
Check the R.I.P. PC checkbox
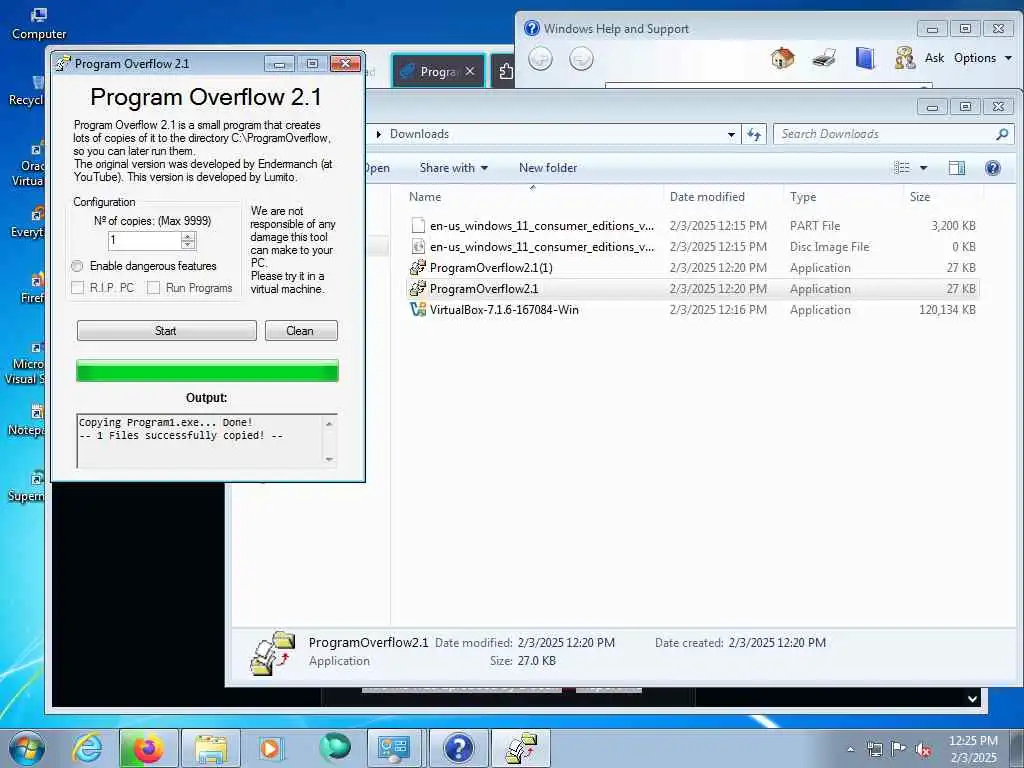pyautogui.click(x=78, y=287)
